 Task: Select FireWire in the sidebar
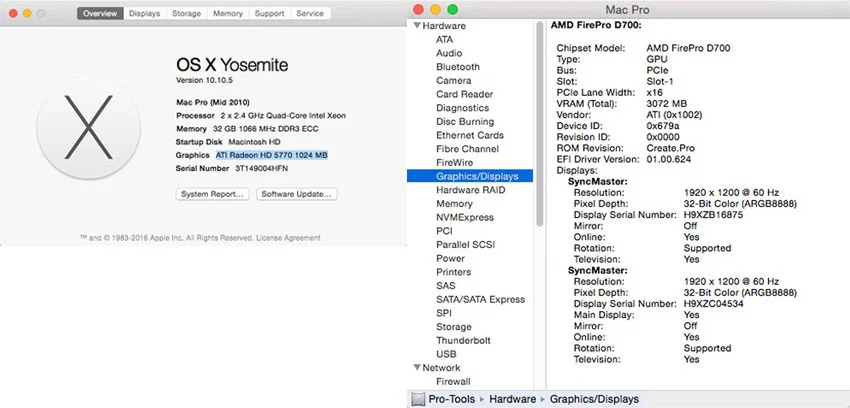[x=454, y=163]
